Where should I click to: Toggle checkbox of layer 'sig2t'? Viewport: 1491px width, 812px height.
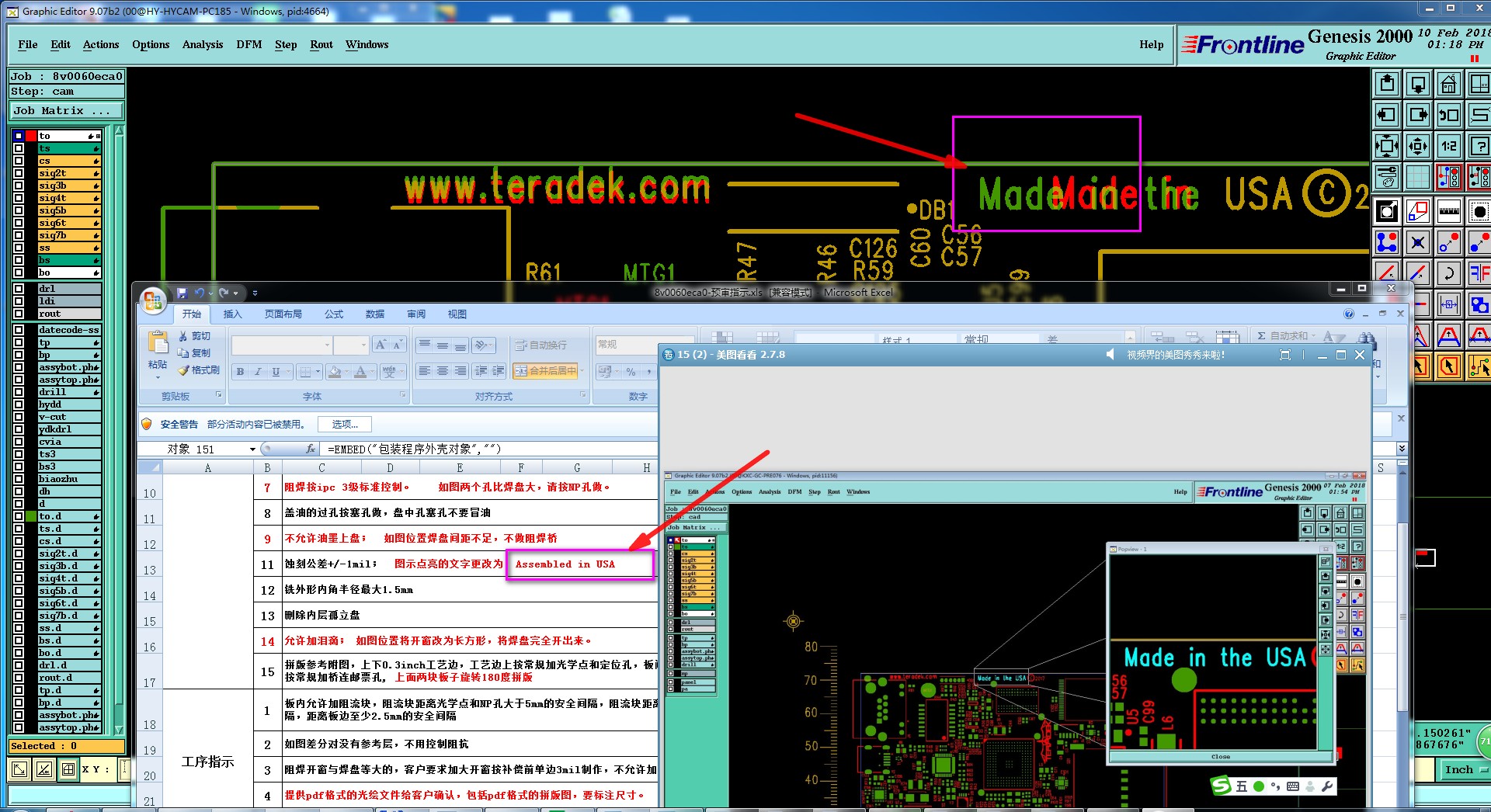point(19,173)
